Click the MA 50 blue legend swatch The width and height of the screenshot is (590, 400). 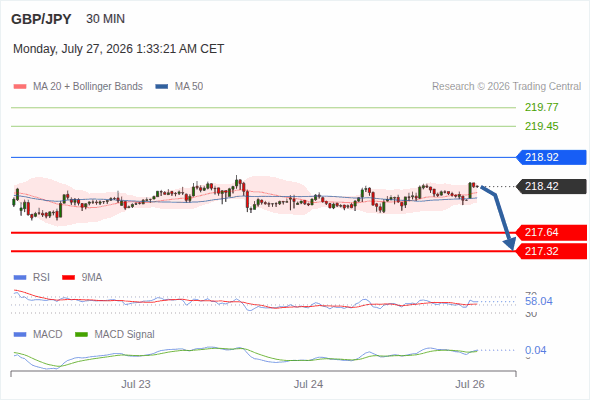(162, 87)
